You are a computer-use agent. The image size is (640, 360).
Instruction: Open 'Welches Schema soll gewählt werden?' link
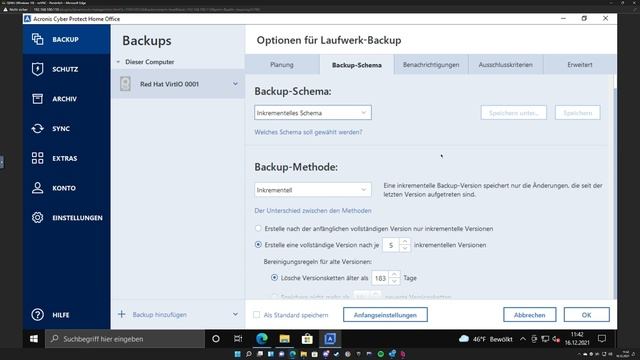click(308, 132)
